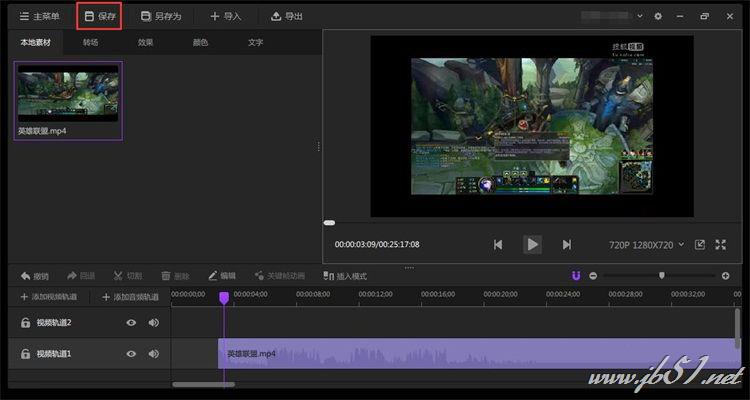
Task: Toggle lock on 视频轨道2
Action: (25, 323)
